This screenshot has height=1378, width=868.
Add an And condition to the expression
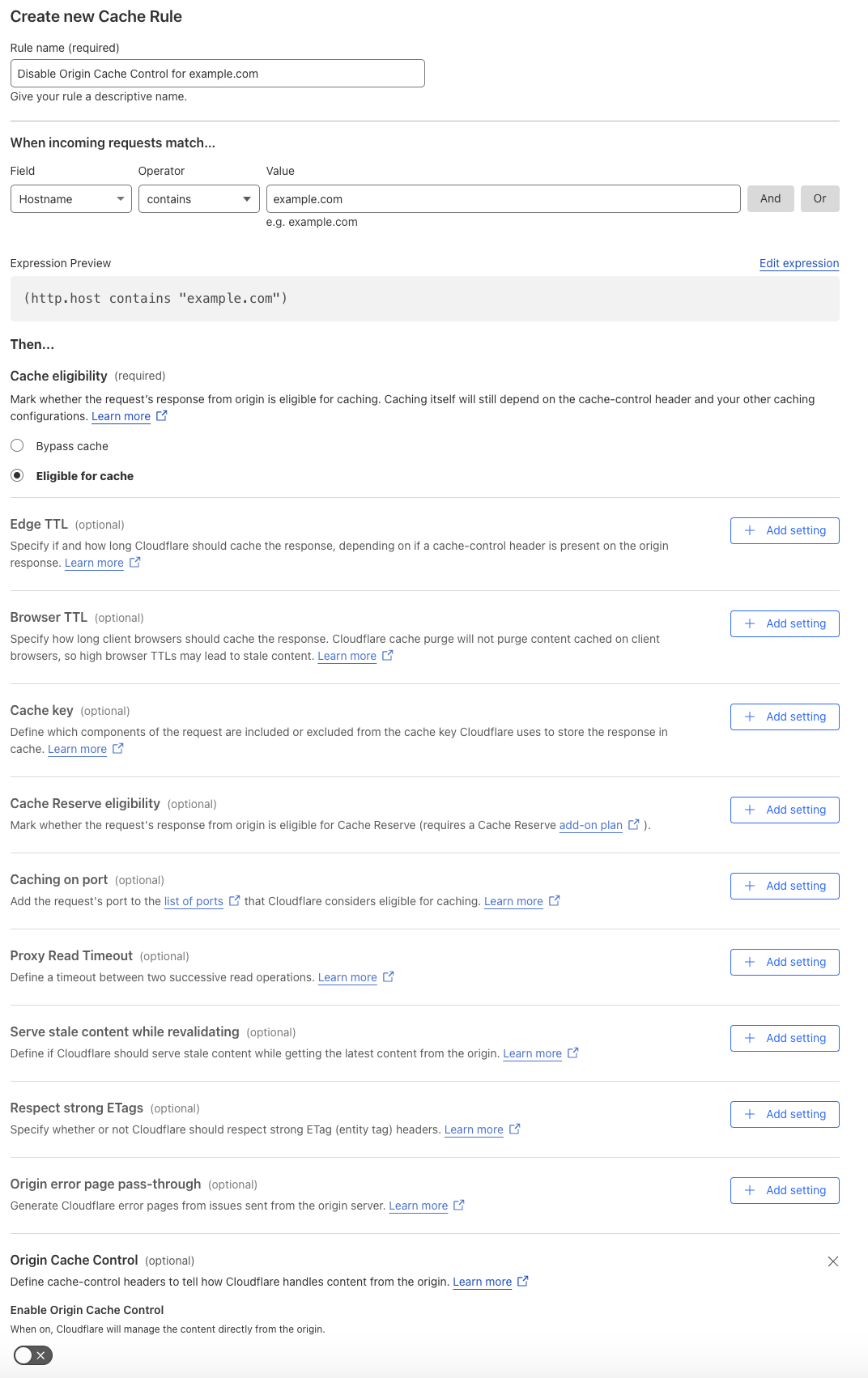coord(770,199)
